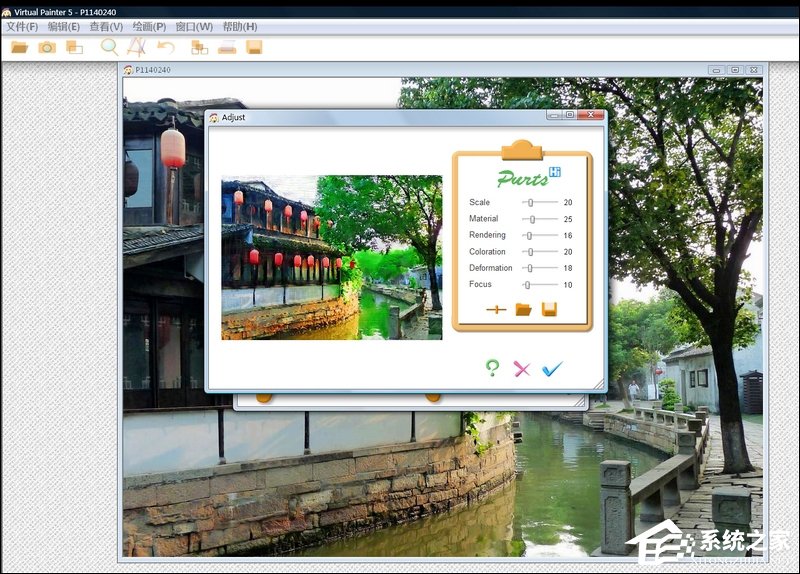Click the green question mark help icon
The width and height of the screenshot is (800, 574).
pos(492,369)
